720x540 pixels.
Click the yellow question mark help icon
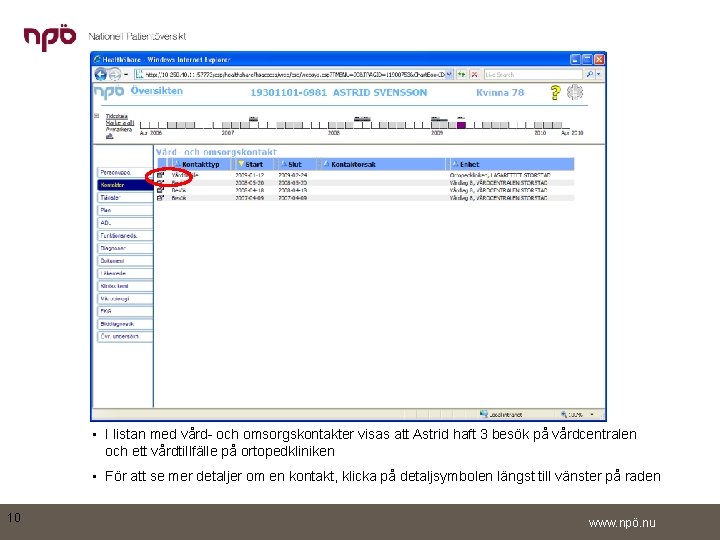click(555, 92)
